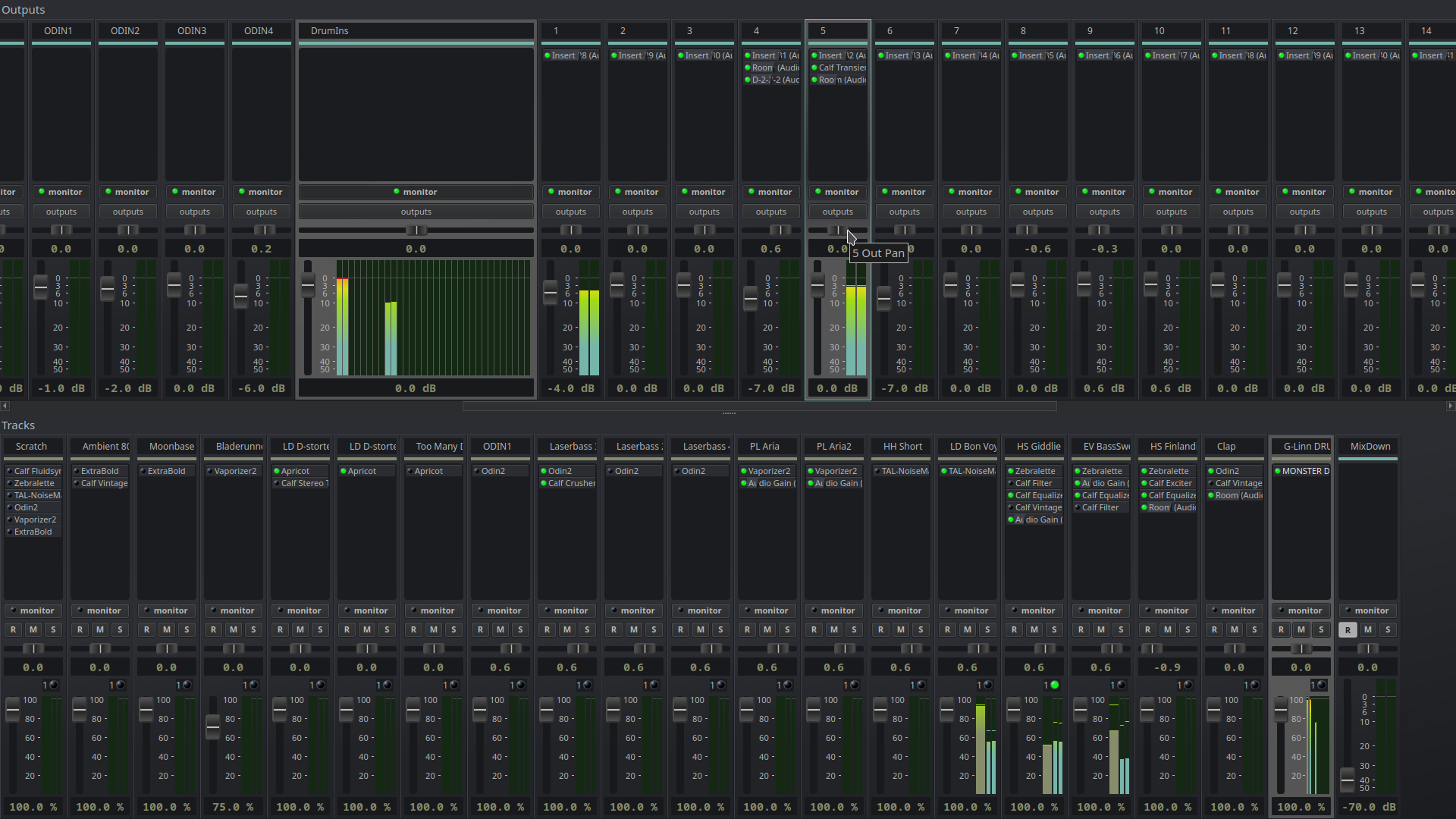Click the -4.0 dB gain field on output 1
This screenshot has height=819, width=1456.
[570, 388]
